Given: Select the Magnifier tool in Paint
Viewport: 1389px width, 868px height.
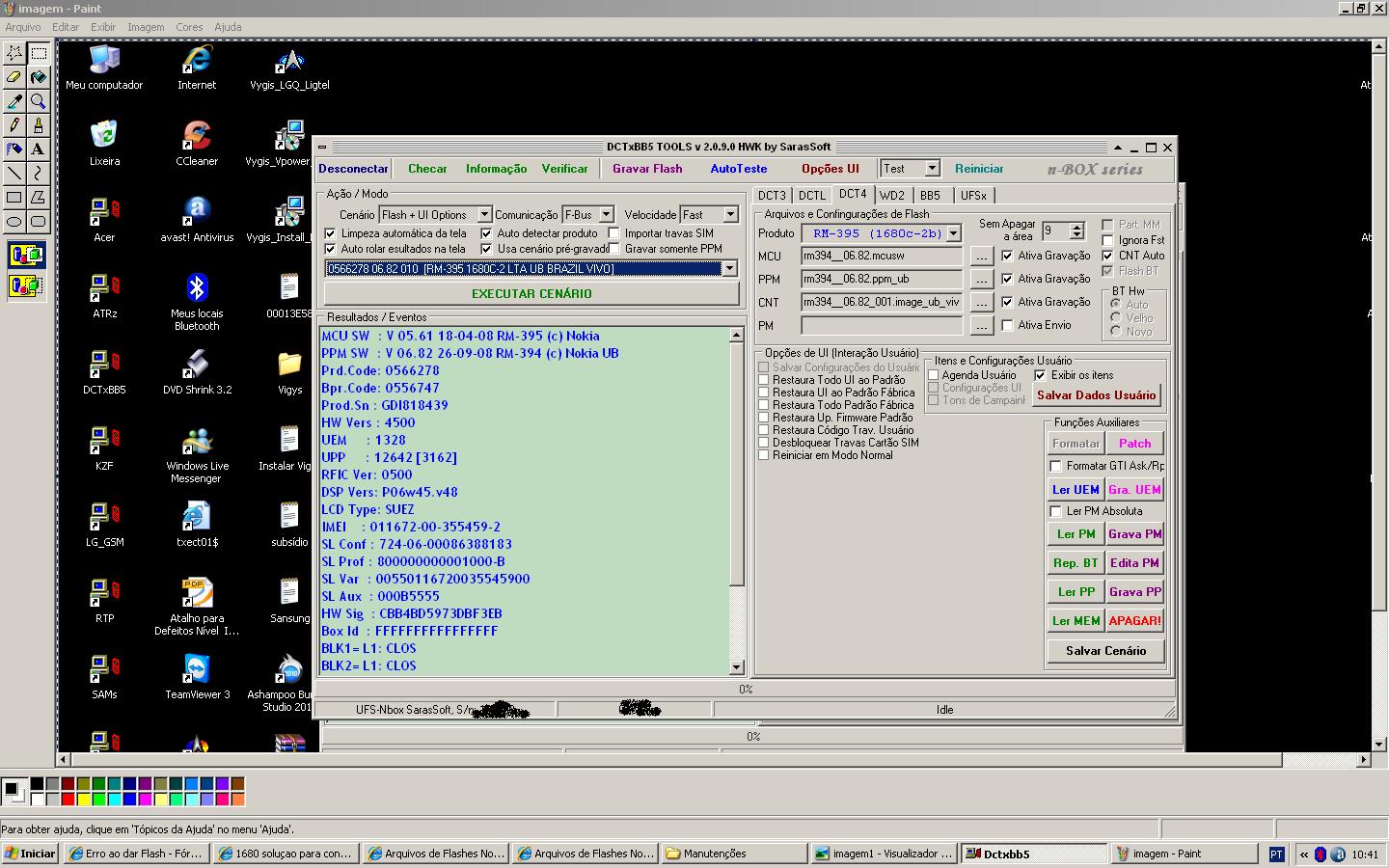Looking at the screenshot, I should pyautogui.click(x=38, y=101).
